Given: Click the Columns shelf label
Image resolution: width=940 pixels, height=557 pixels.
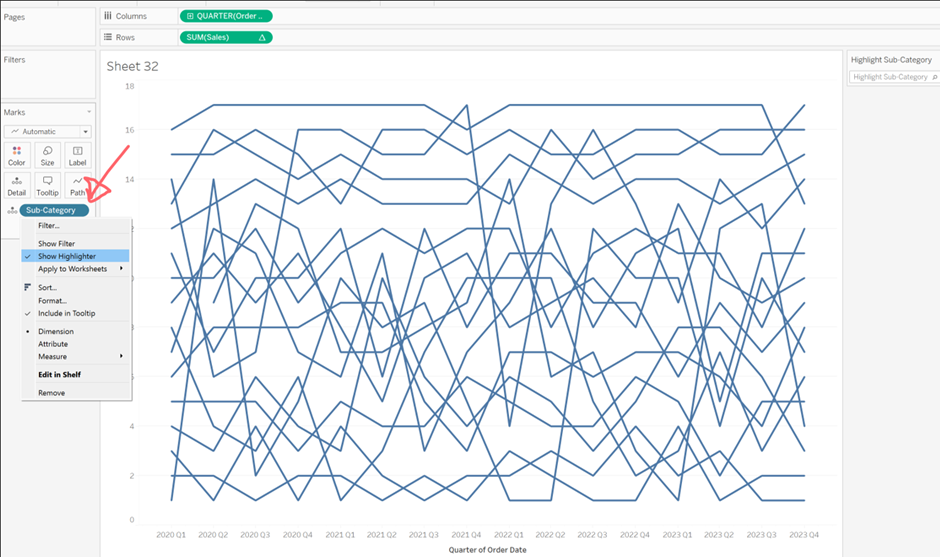Looking at the screenshot, I should (131, 16).
